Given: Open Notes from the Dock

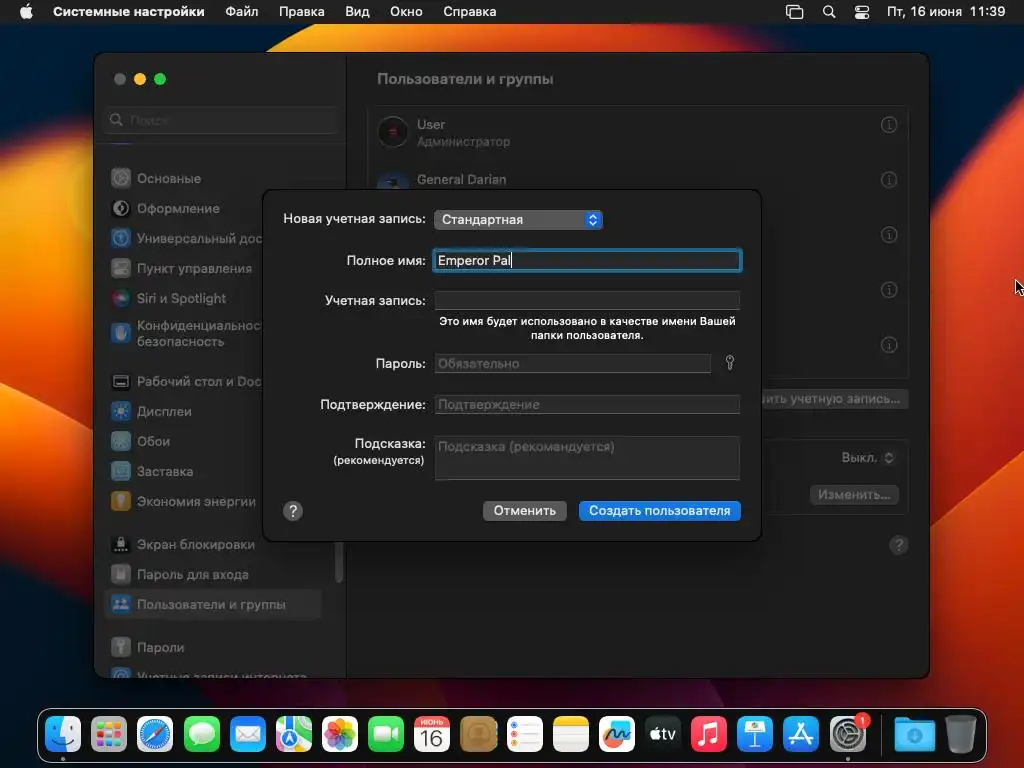Looking at the screenshot, I should click(571, 735).
